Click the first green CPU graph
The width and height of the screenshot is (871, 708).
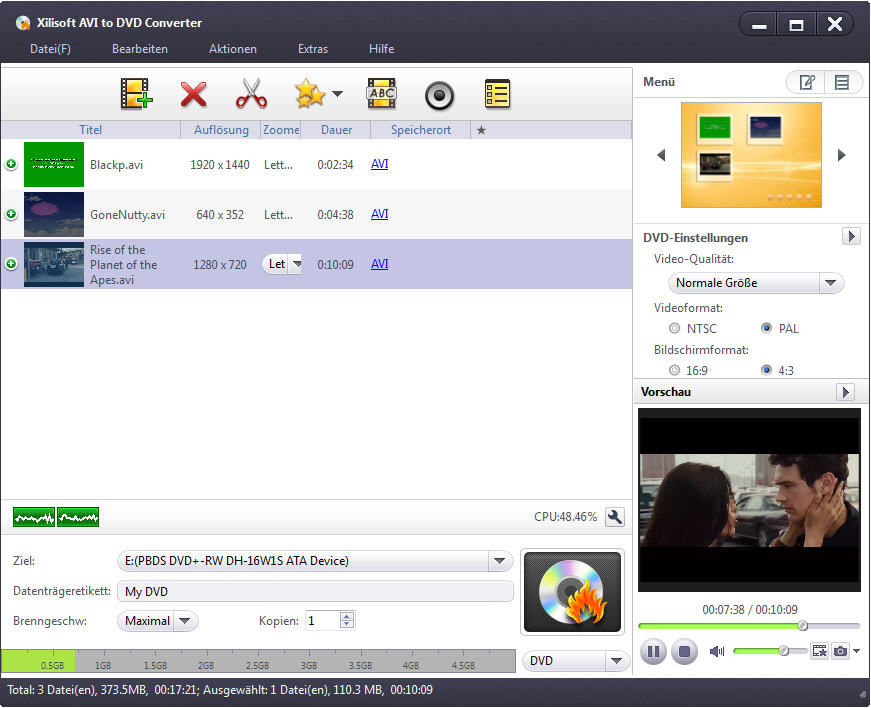[x=34, y=517]
